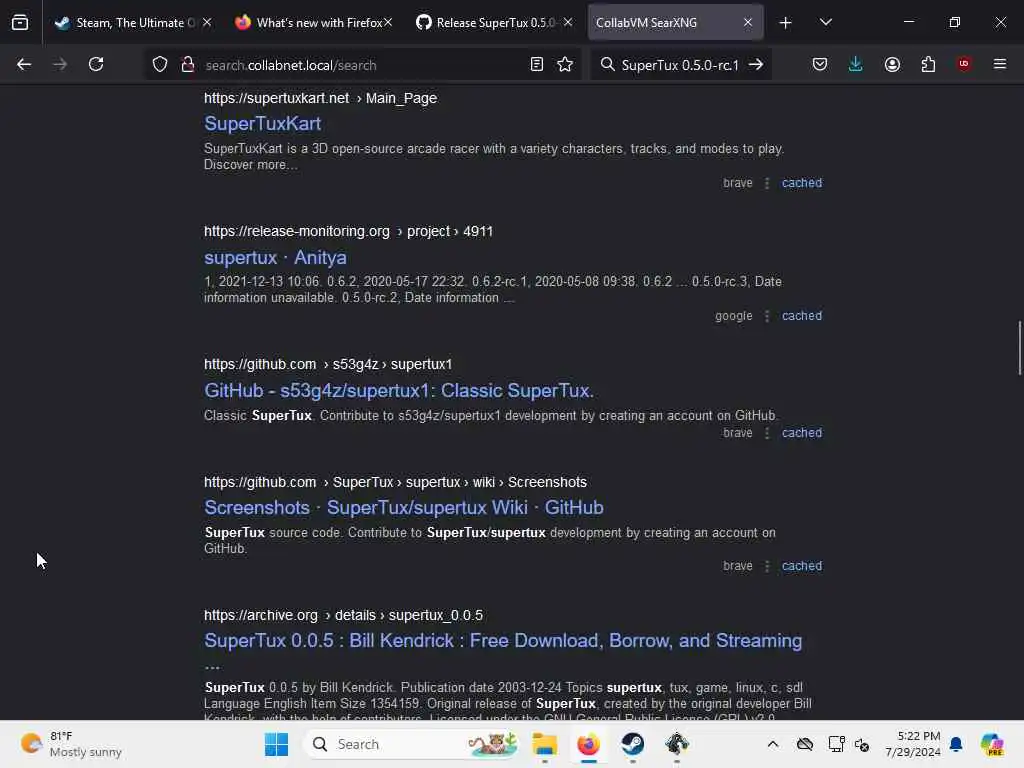Open the Firefox account icon

[892, 64]
